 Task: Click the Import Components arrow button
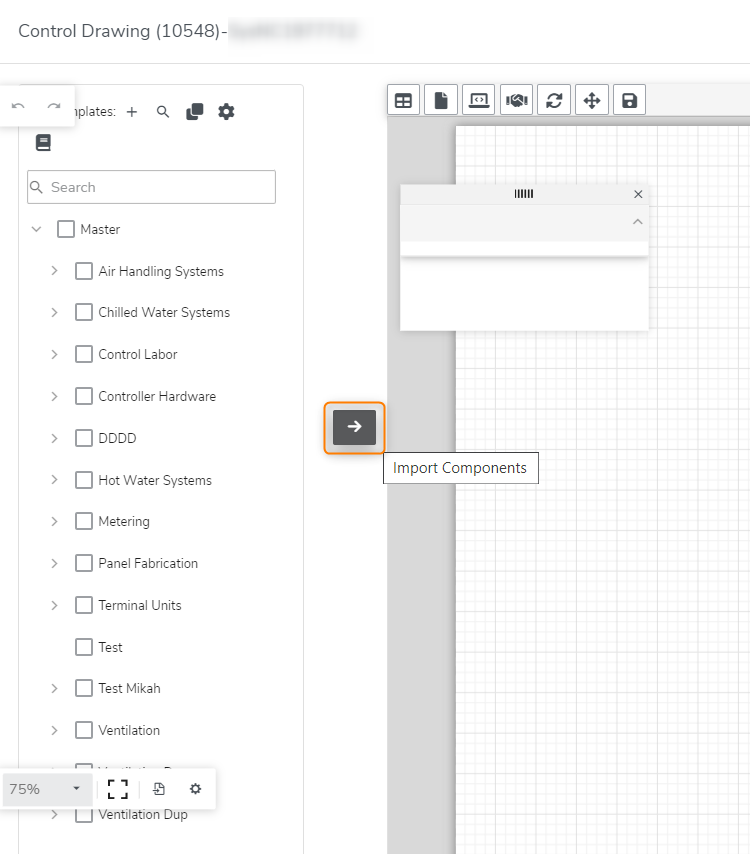355,427
